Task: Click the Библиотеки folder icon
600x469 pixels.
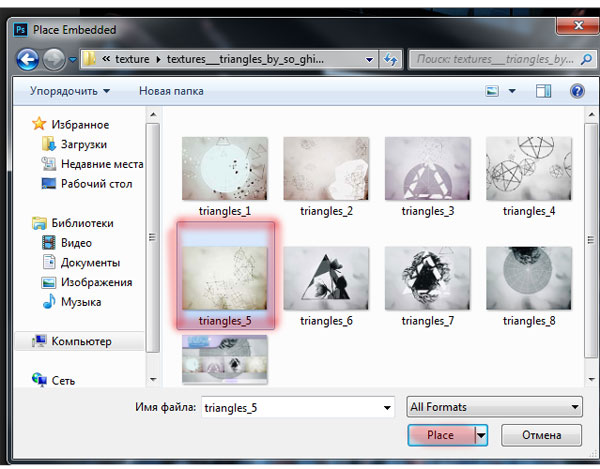Action: click(x=39, y=223)
